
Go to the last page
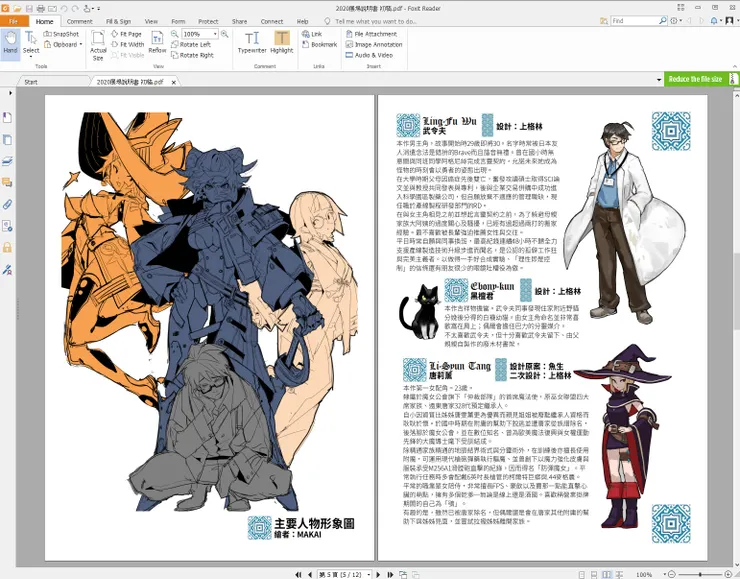pyautogui.click(x=390, y=574)
